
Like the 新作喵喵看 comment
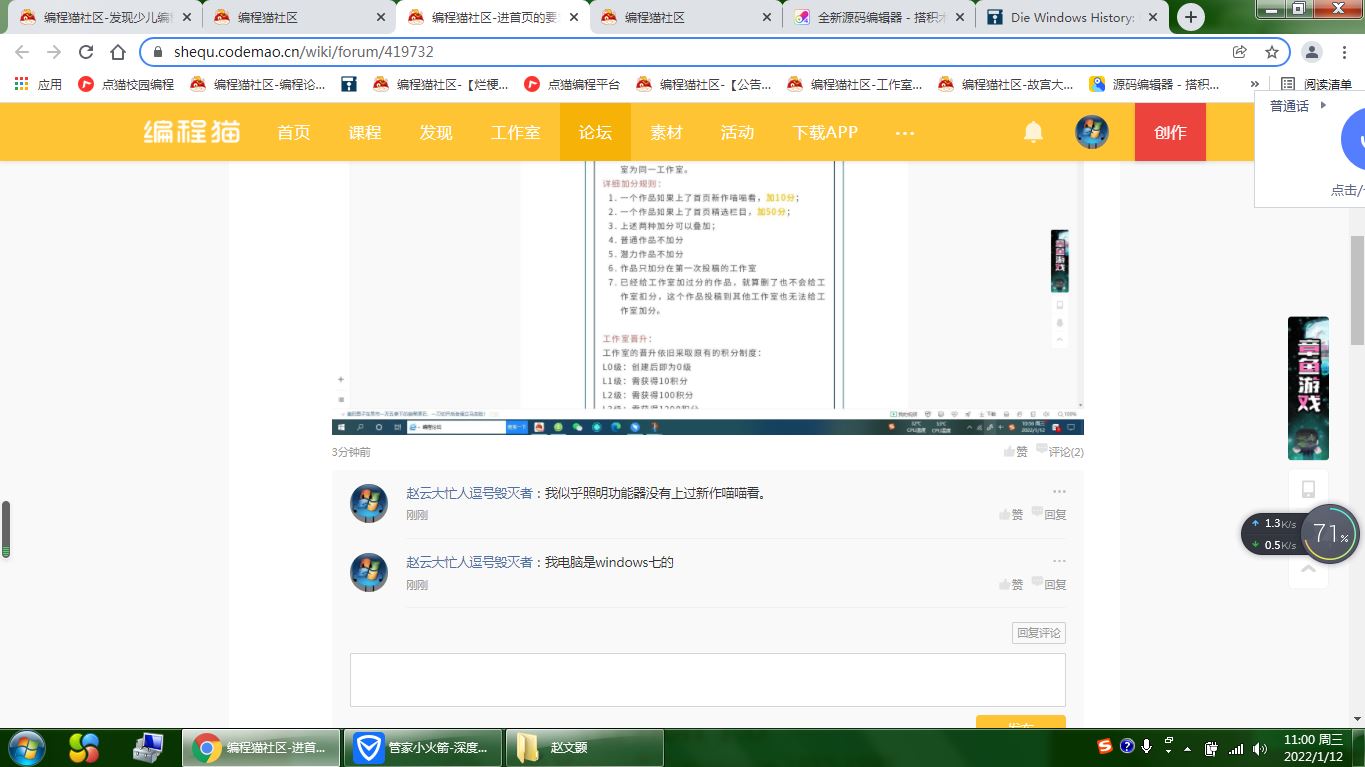[1011, 514]
